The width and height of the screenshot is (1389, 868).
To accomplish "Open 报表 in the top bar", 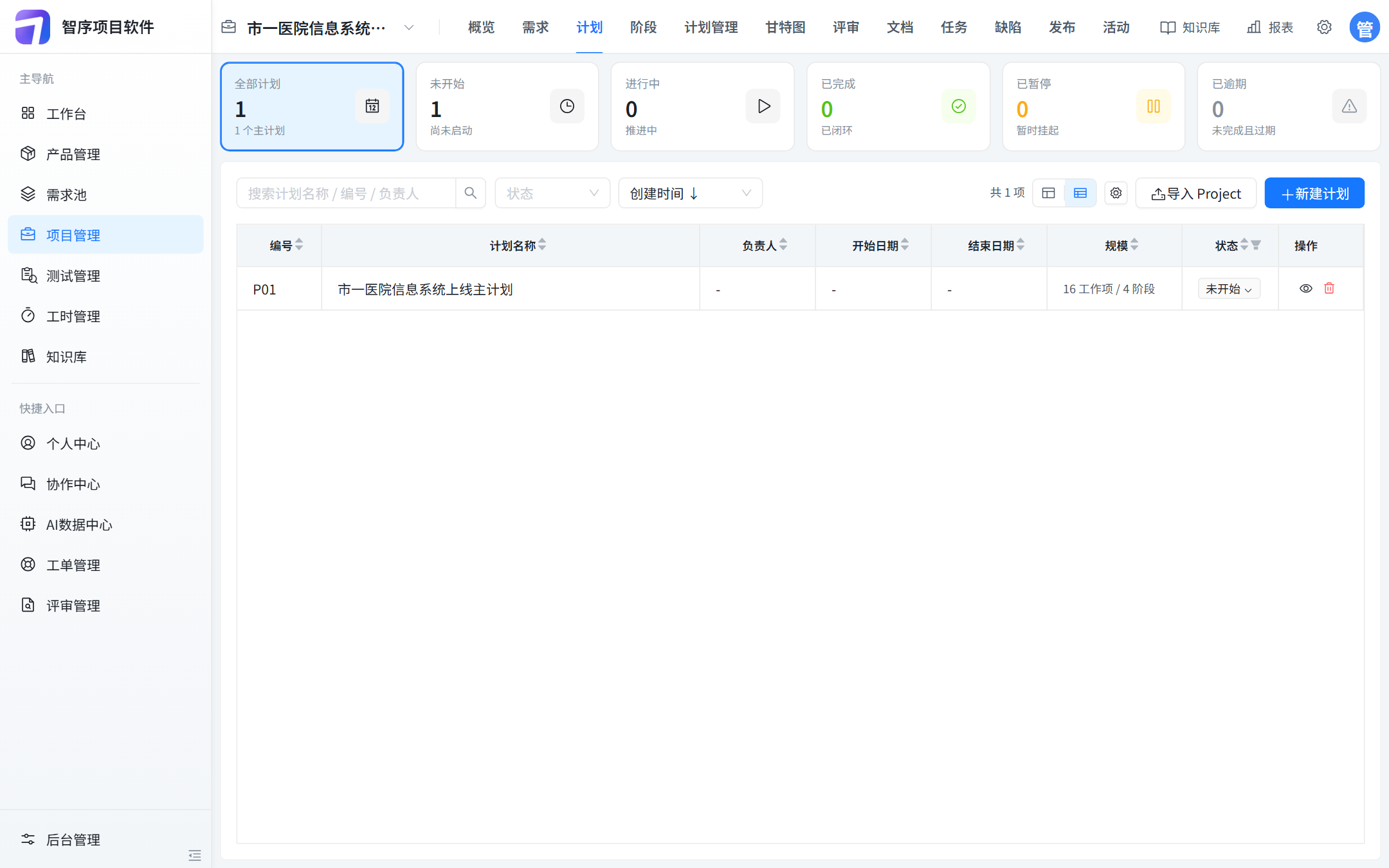I will tap(1270, 27).
